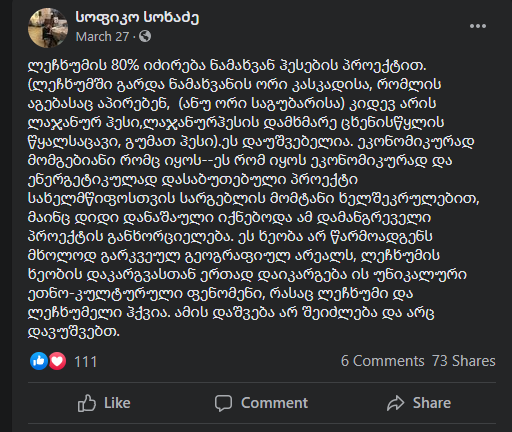
Task: View the 73 Shares list
Action: (x=464, y=361)
